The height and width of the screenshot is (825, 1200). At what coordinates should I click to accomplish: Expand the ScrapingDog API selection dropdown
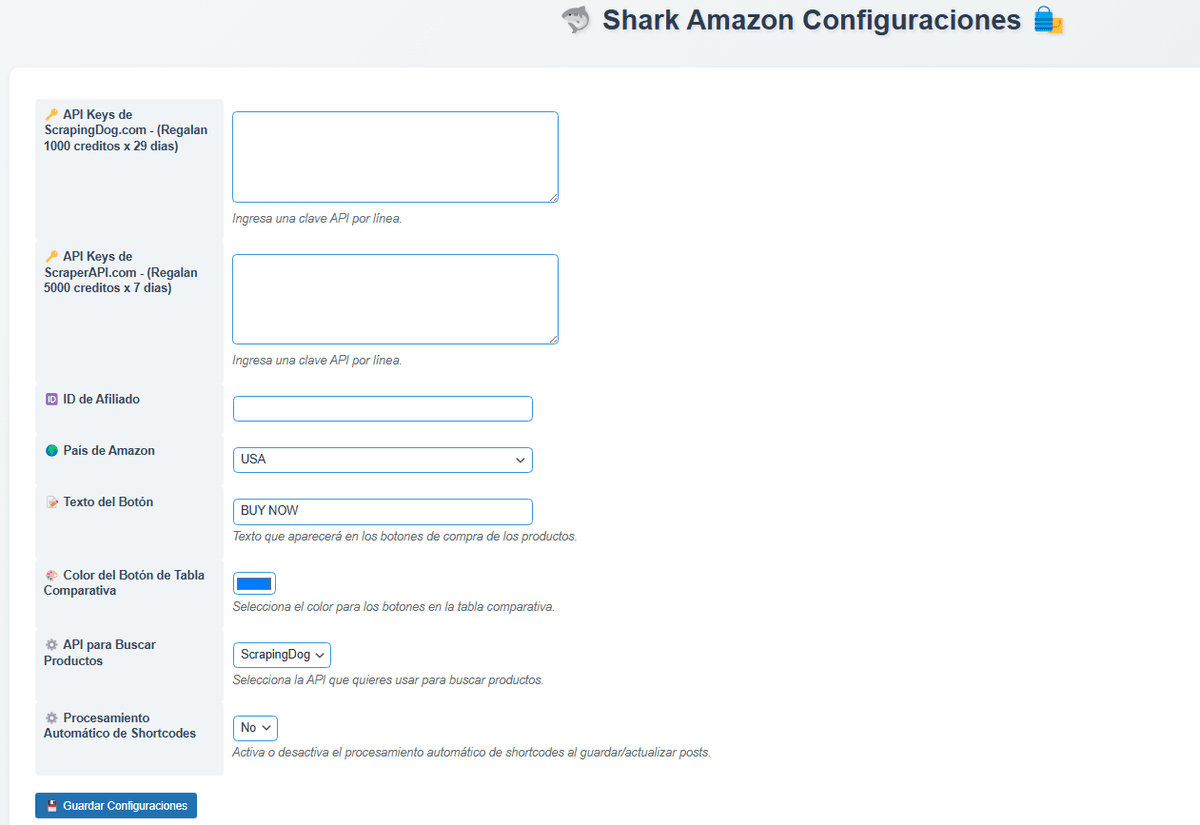point(281,655)
